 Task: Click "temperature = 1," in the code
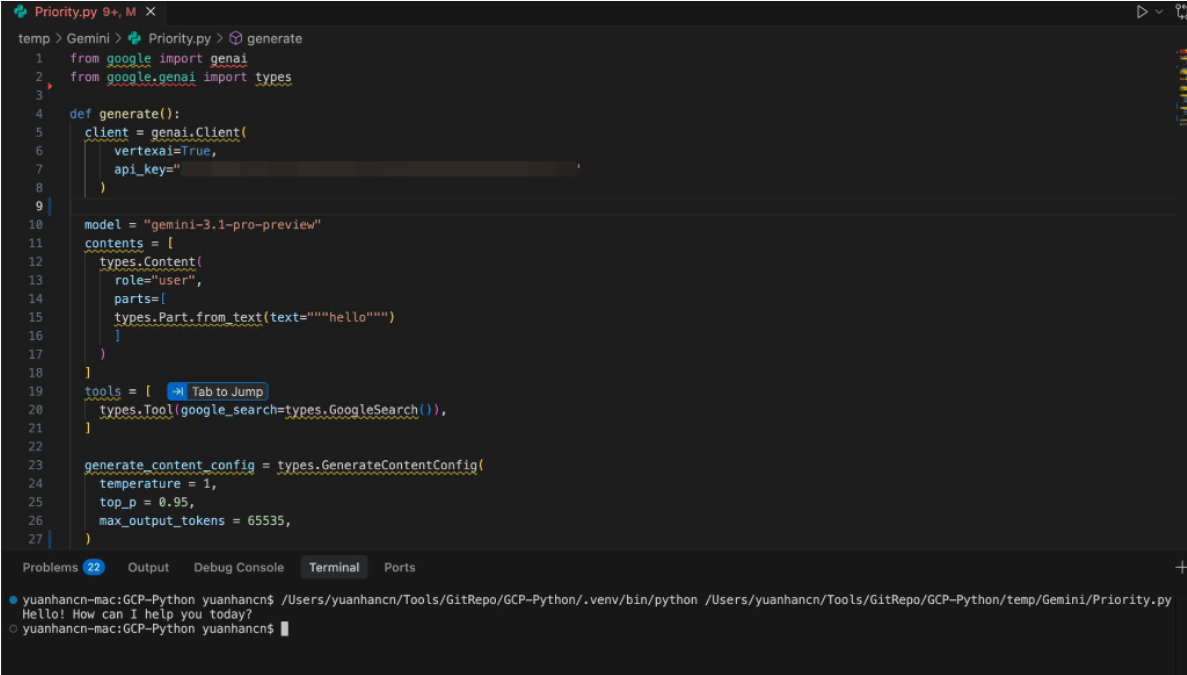click(158, 484)
